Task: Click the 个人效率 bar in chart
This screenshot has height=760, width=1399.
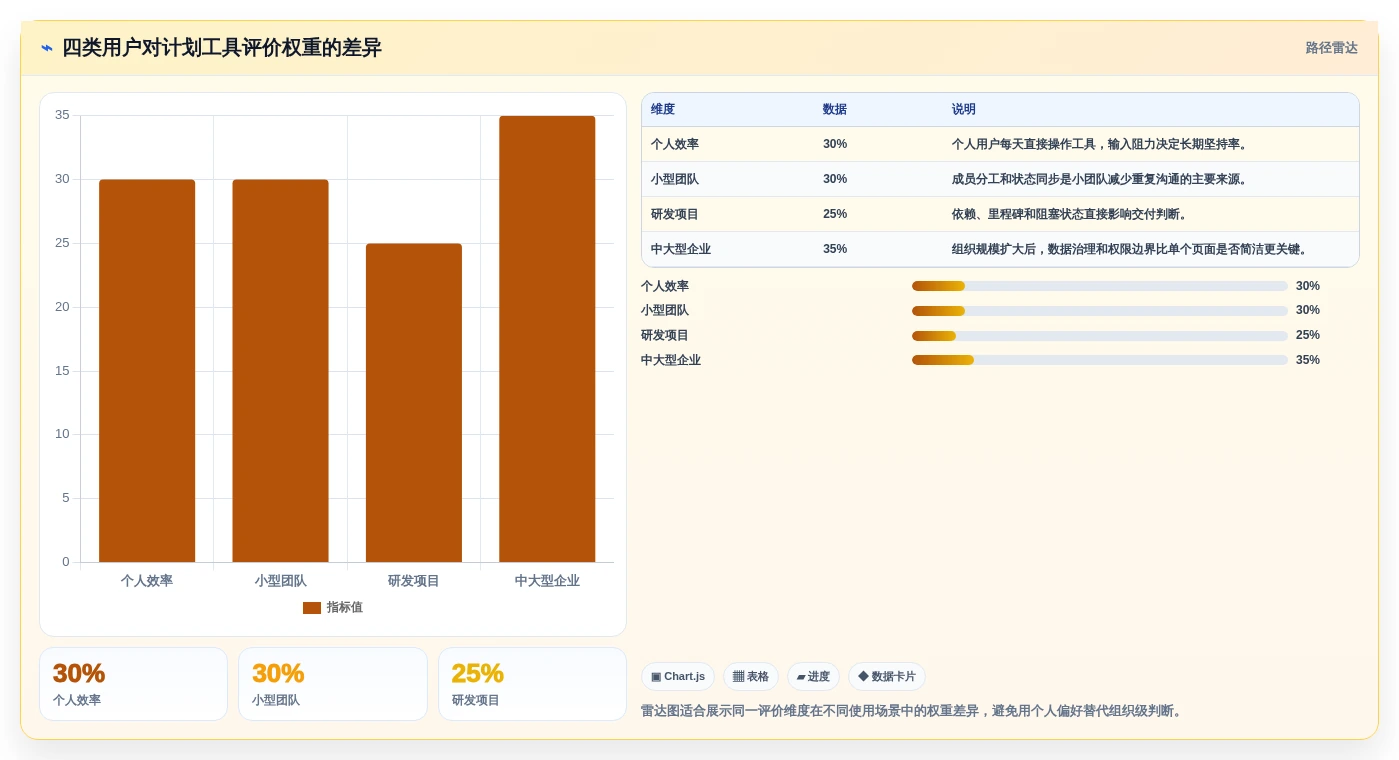Action: pos(147,371)
